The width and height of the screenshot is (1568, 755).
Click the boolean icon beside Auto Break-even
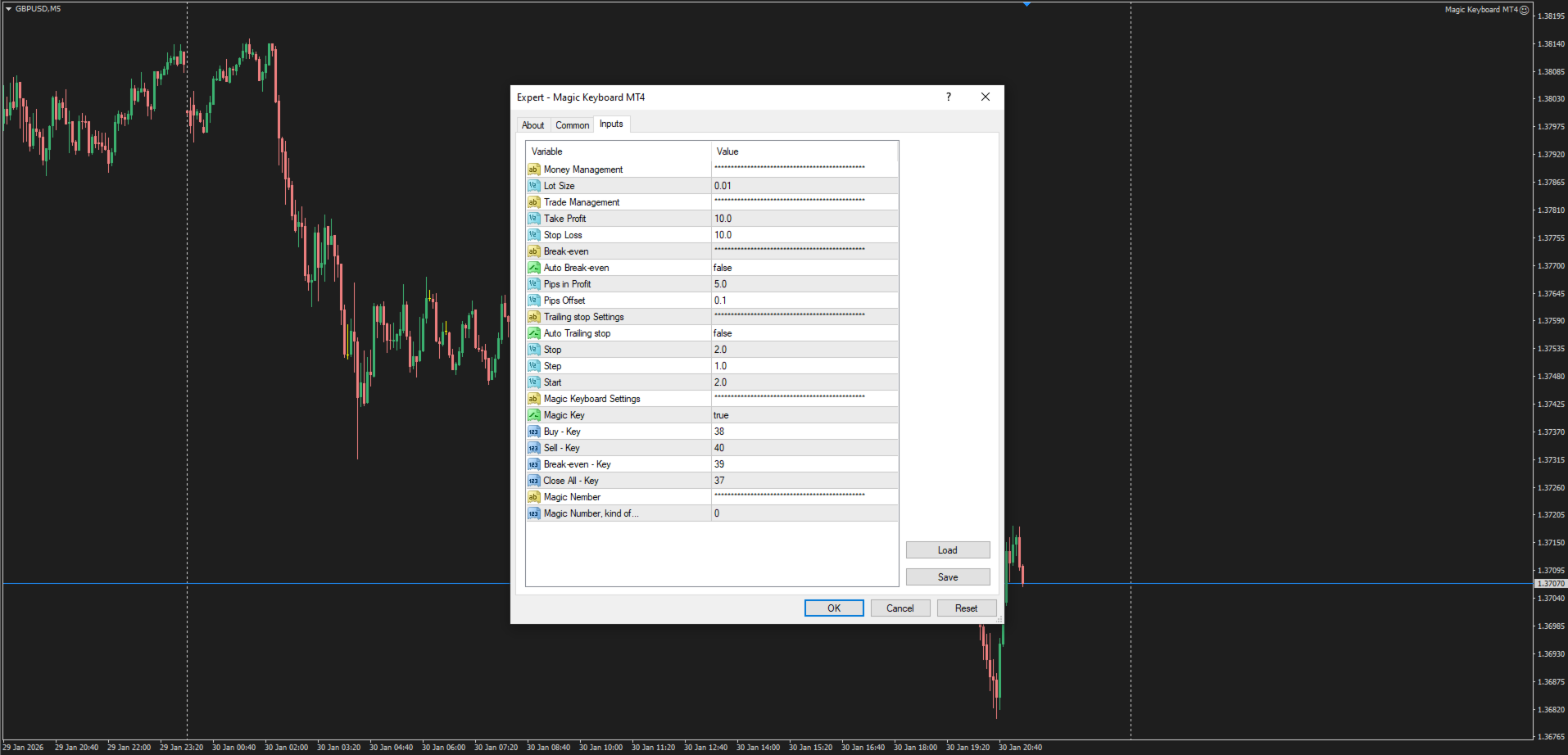point(533,268)
